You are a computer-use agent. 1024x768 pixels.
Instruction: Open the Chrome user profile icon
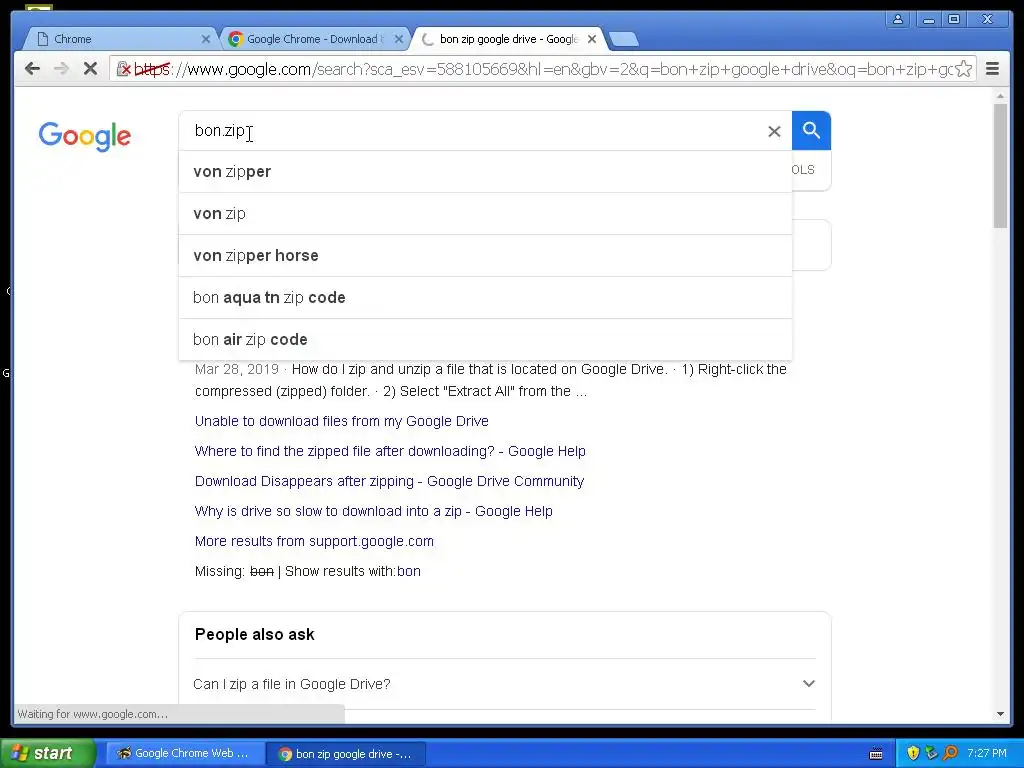898,19
